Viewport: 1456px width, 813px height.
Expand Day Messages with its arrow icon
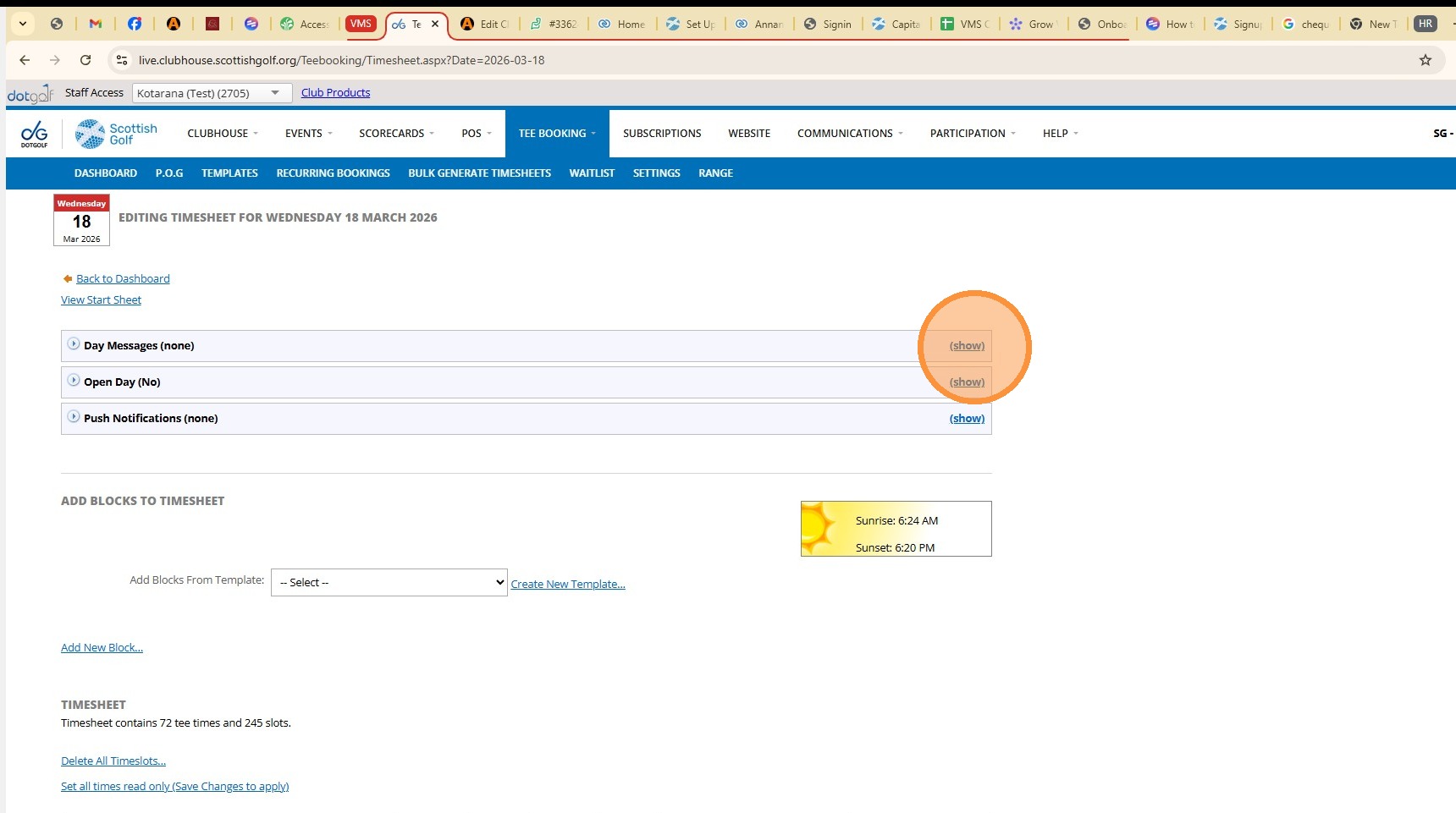click(74, 344)
